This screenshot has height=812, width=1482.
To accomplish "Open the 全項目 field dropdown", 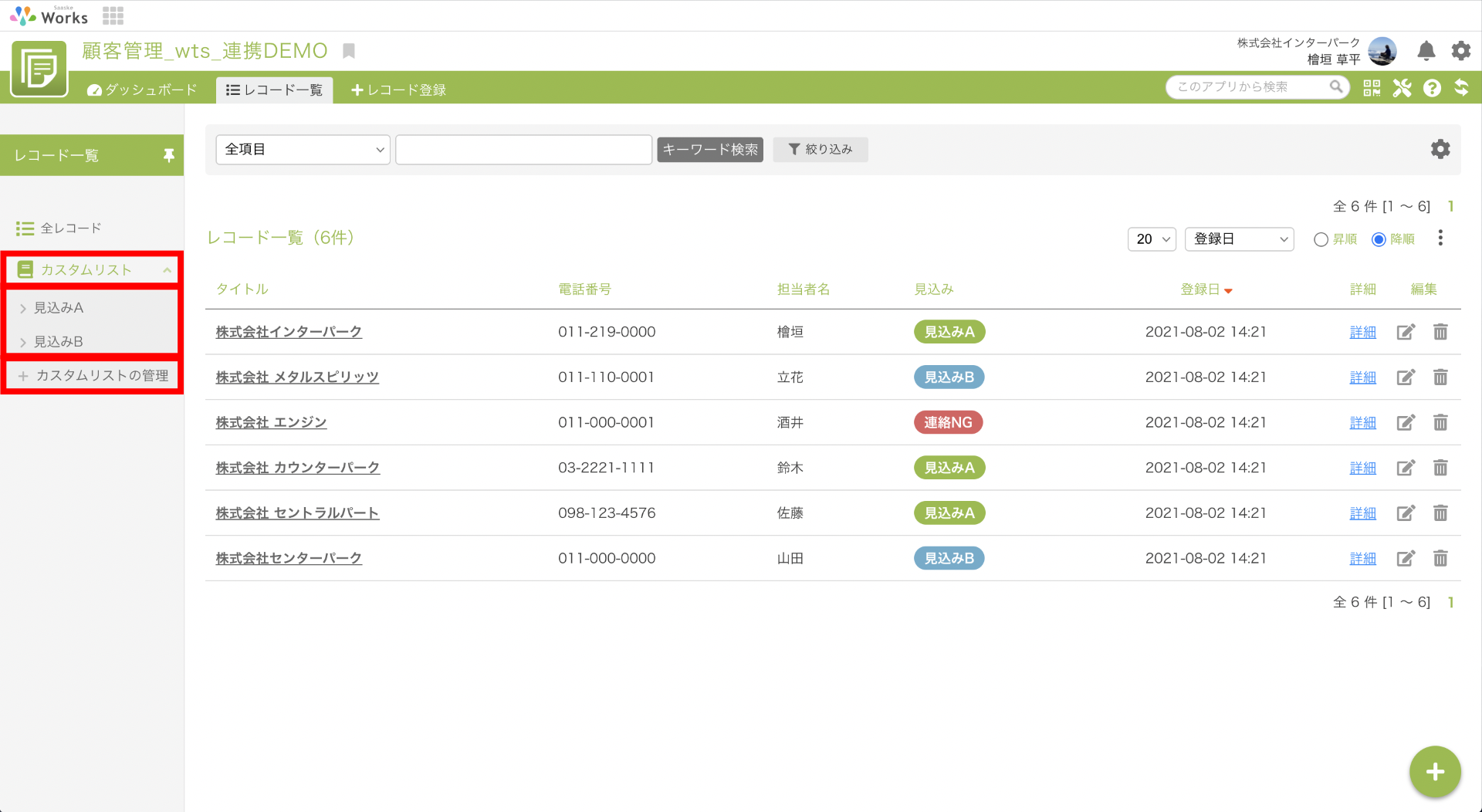I will (303, 150).
